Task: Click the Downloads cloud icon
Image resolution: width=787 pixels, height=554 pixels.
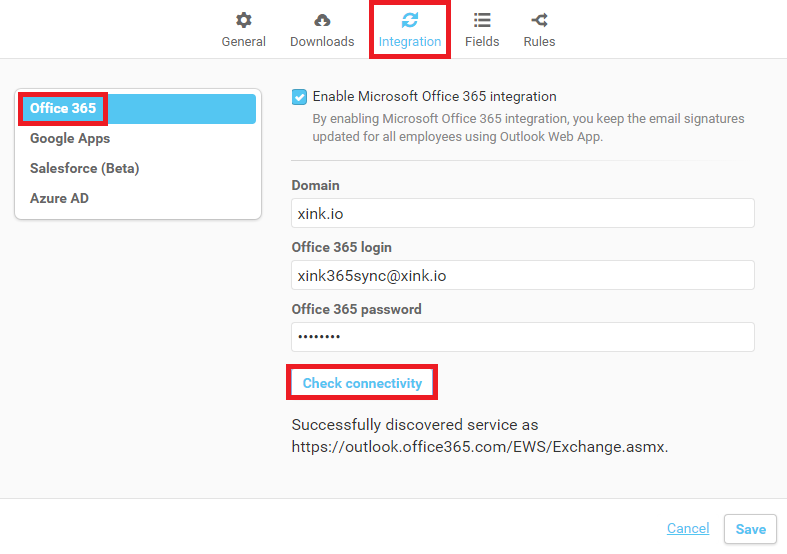Action: click(x=322, y=20)
